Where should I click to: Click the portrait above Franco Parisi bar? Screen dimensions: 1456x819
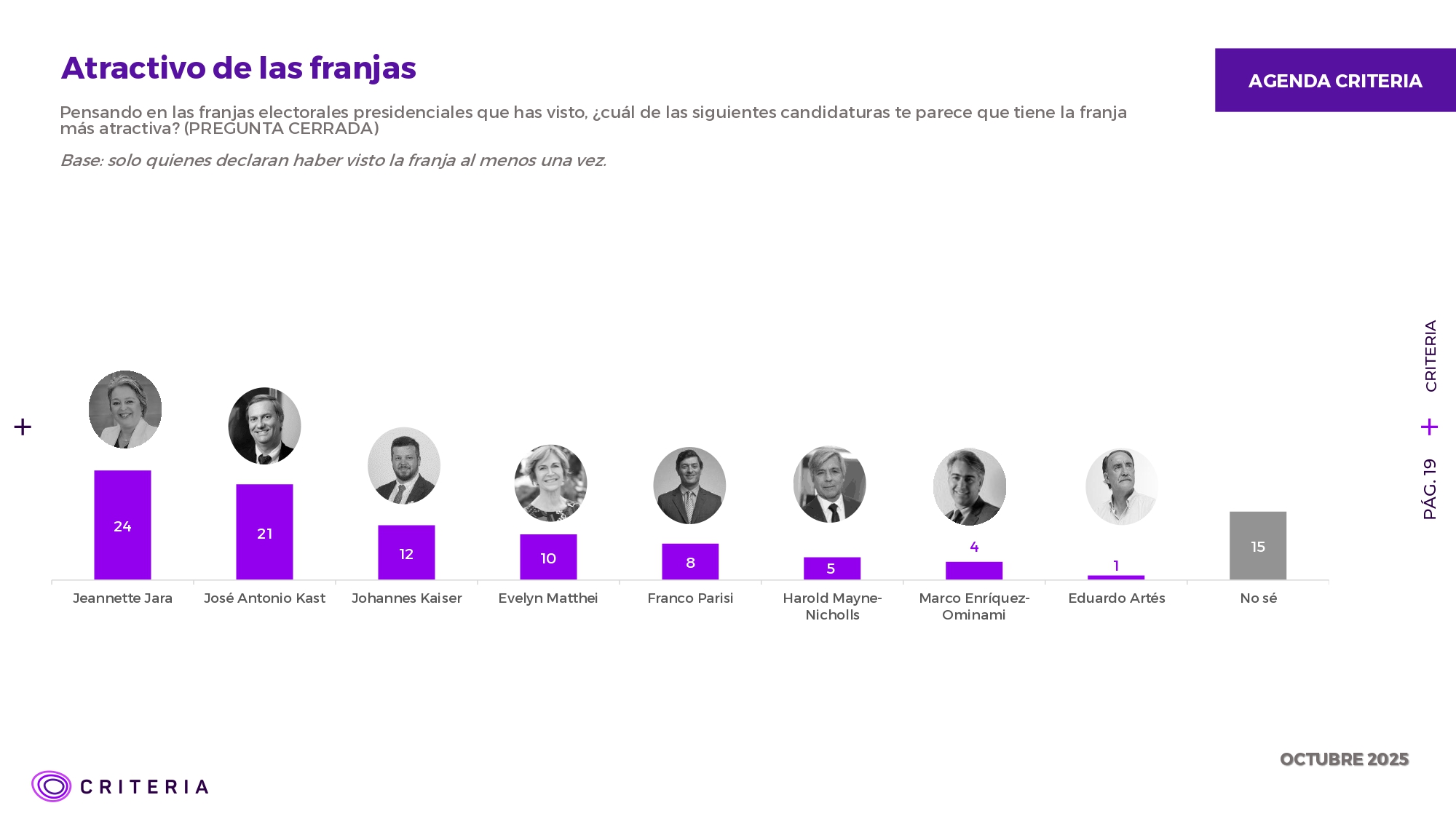689,486
